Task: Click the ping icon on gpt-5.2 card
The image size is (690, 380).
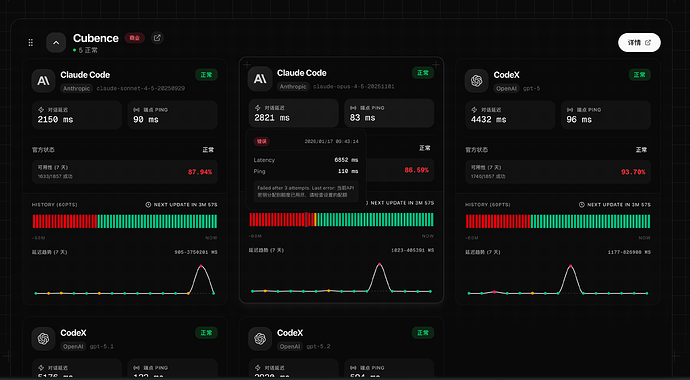Action: tap(353, 368)
